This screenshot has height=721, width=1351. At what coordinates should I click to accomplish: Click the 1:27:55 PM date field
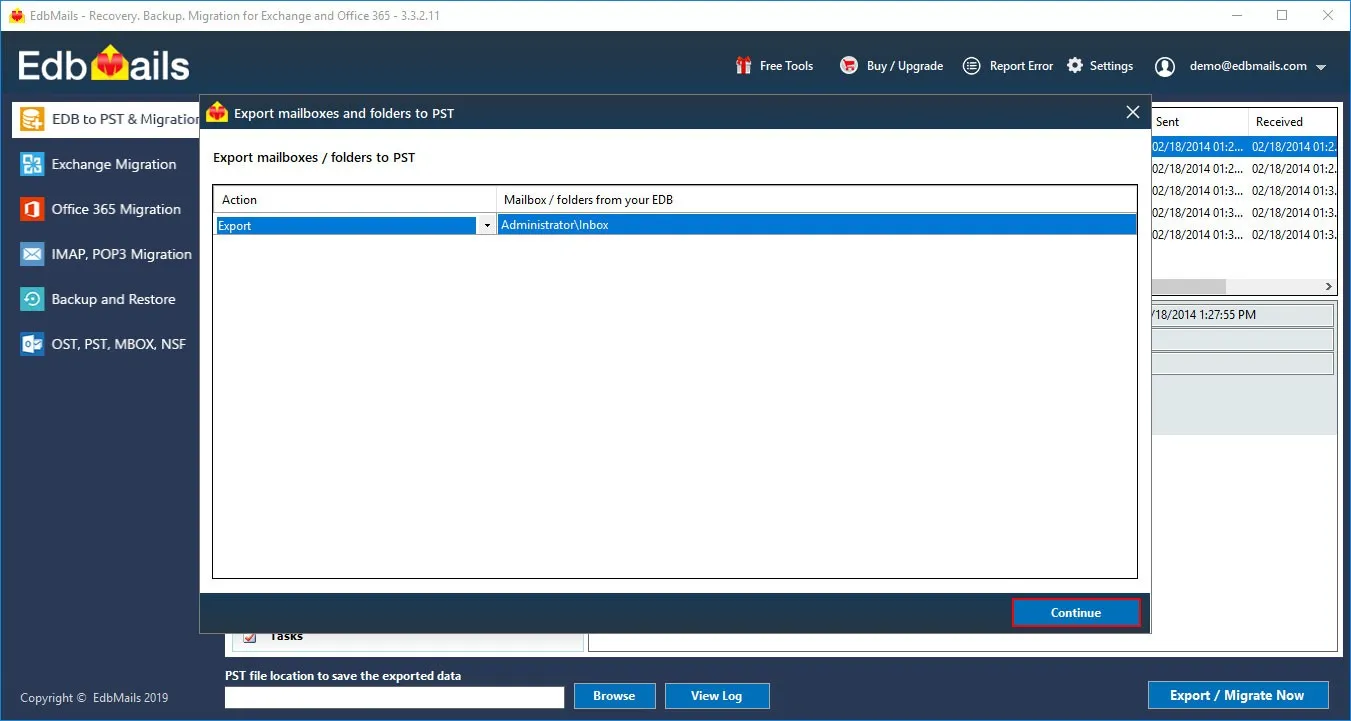1242,315
